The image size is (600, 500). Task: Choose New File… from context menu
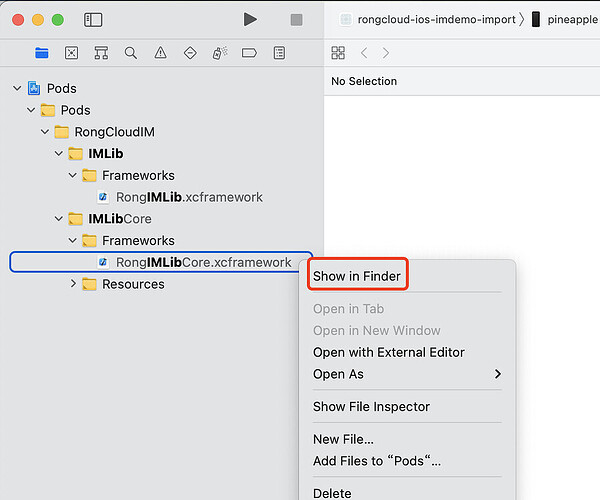coord(343,439)
